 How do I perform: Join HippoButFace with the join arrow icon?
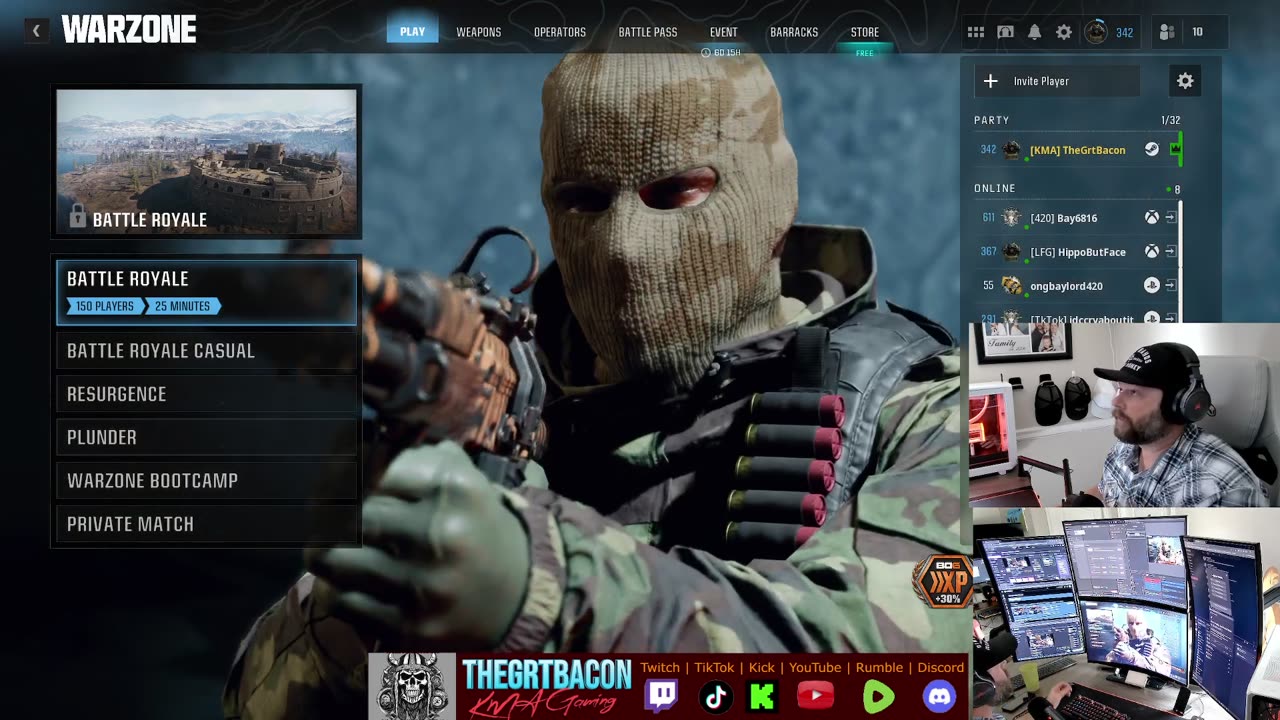pyautogui.click(x=1170, y=251)
